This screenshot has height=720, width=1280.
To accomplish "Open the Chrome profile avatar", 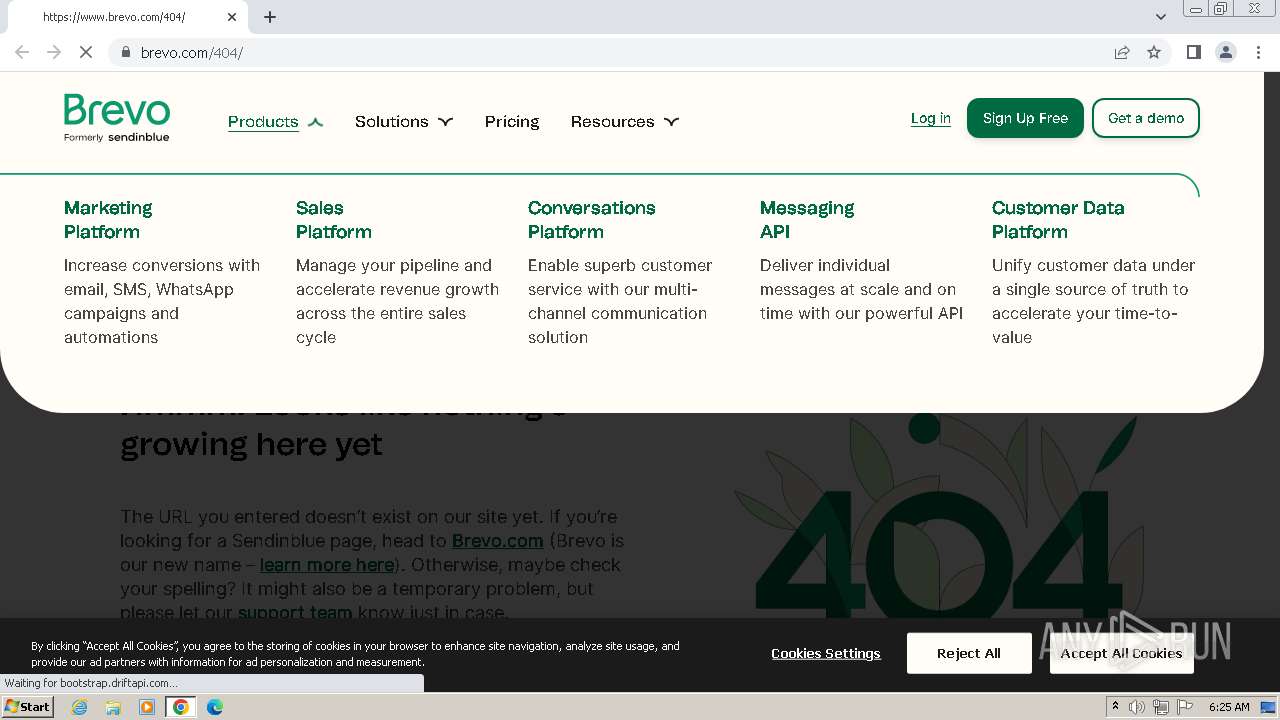I will [x=1226, y=52].
